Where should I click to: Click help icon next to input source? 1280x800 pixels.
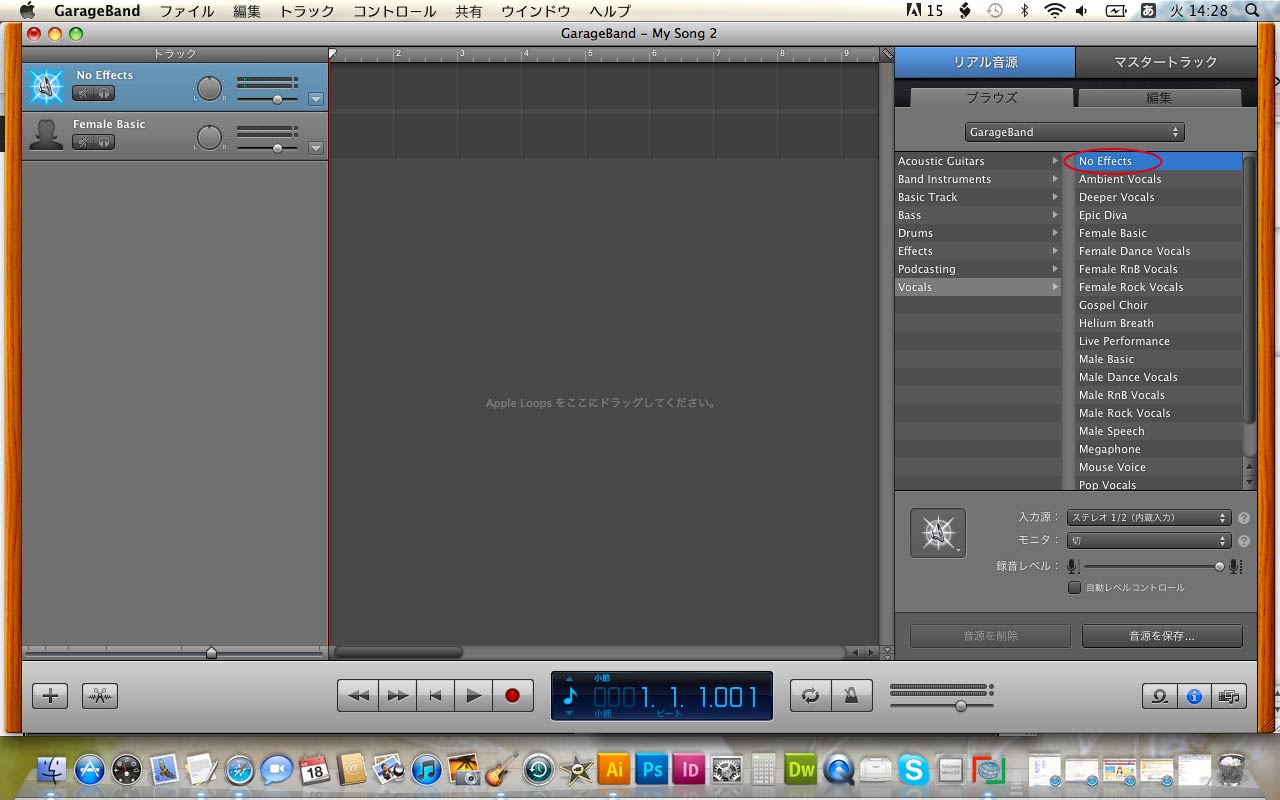1244,518
